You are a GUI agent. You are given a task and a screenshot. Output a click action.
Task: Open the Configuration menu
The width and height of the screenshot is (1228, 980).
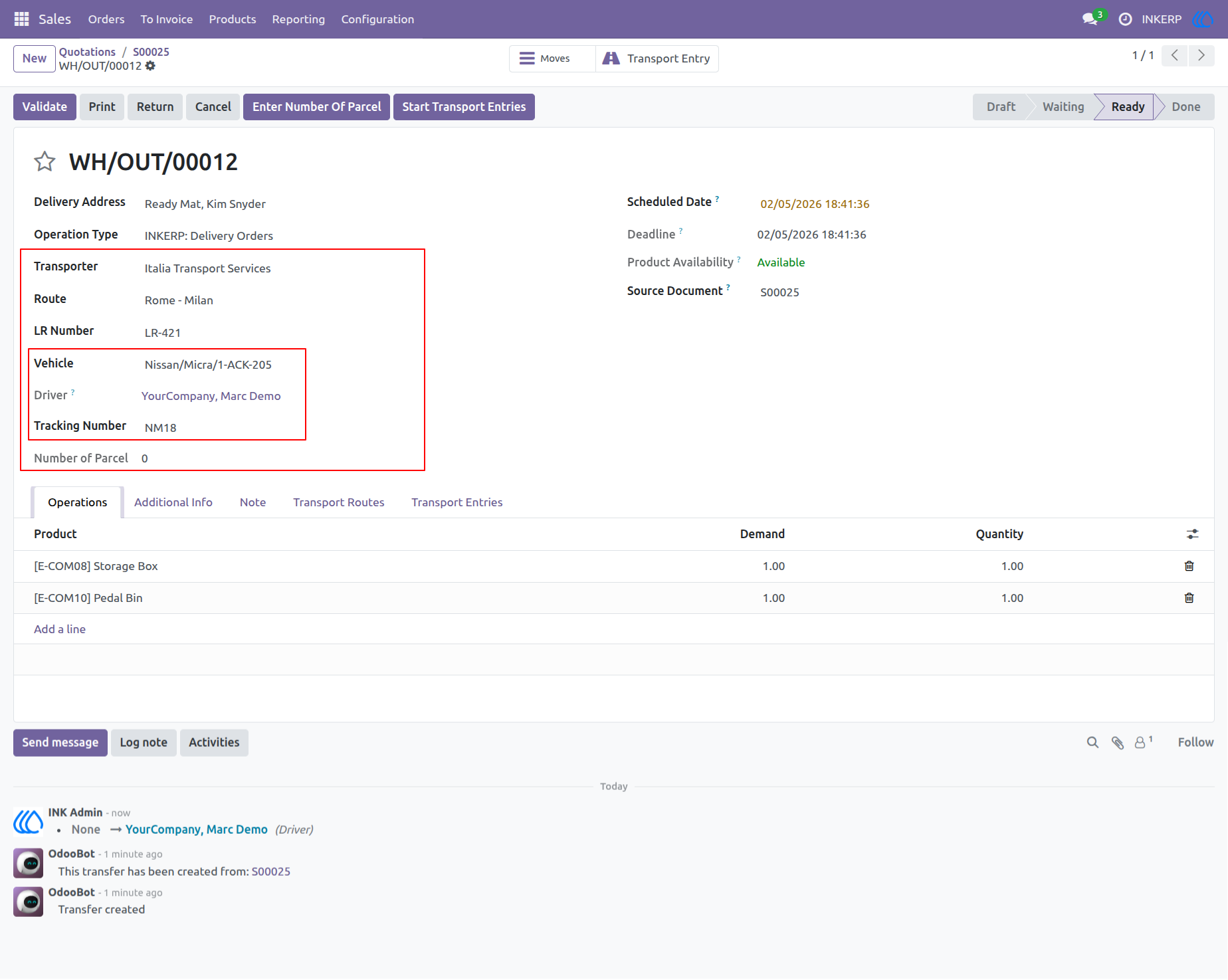[377, 19]
